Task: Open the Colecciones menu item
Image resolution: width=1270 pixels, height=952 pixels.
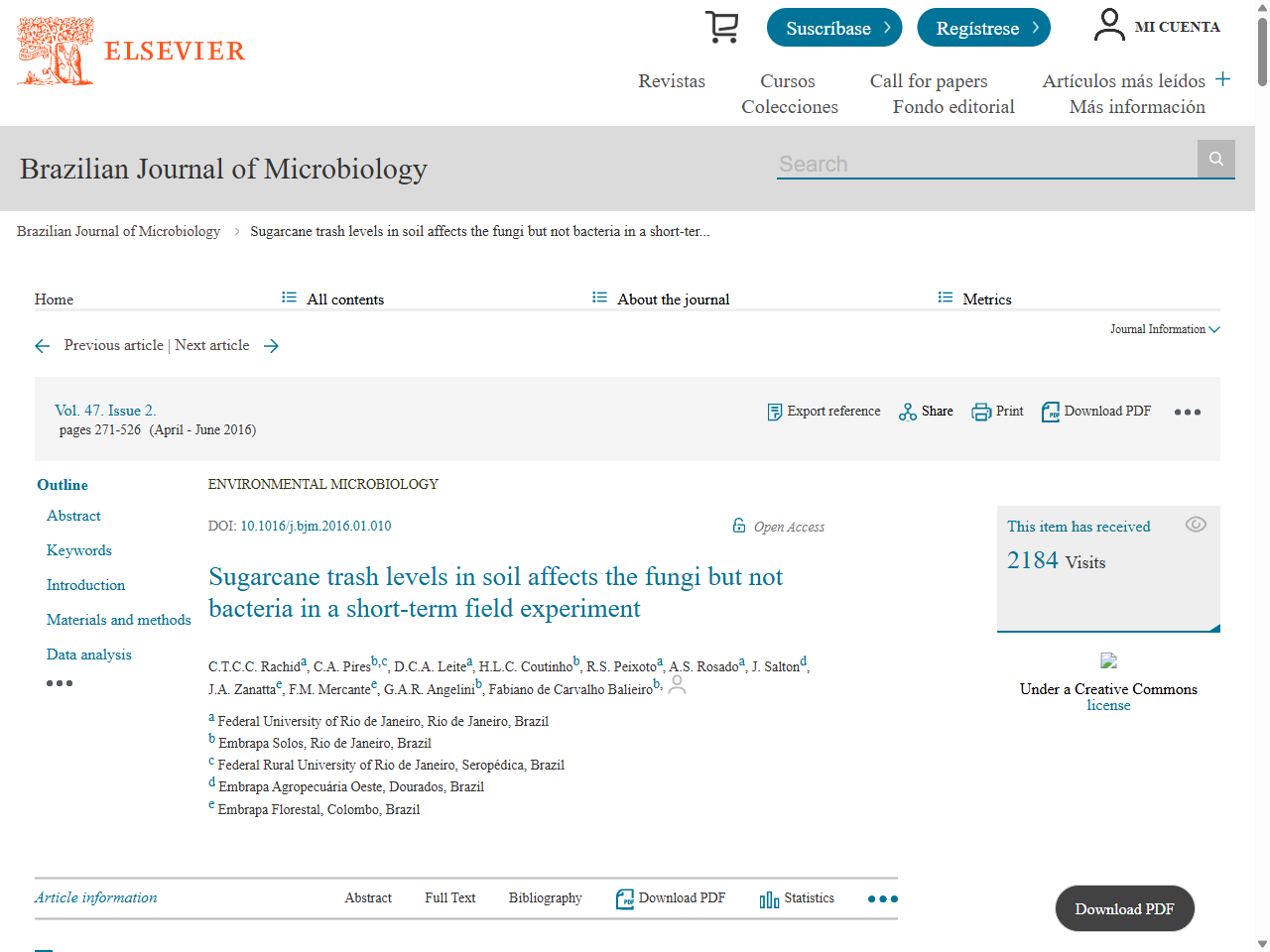Action: point(790,107)
